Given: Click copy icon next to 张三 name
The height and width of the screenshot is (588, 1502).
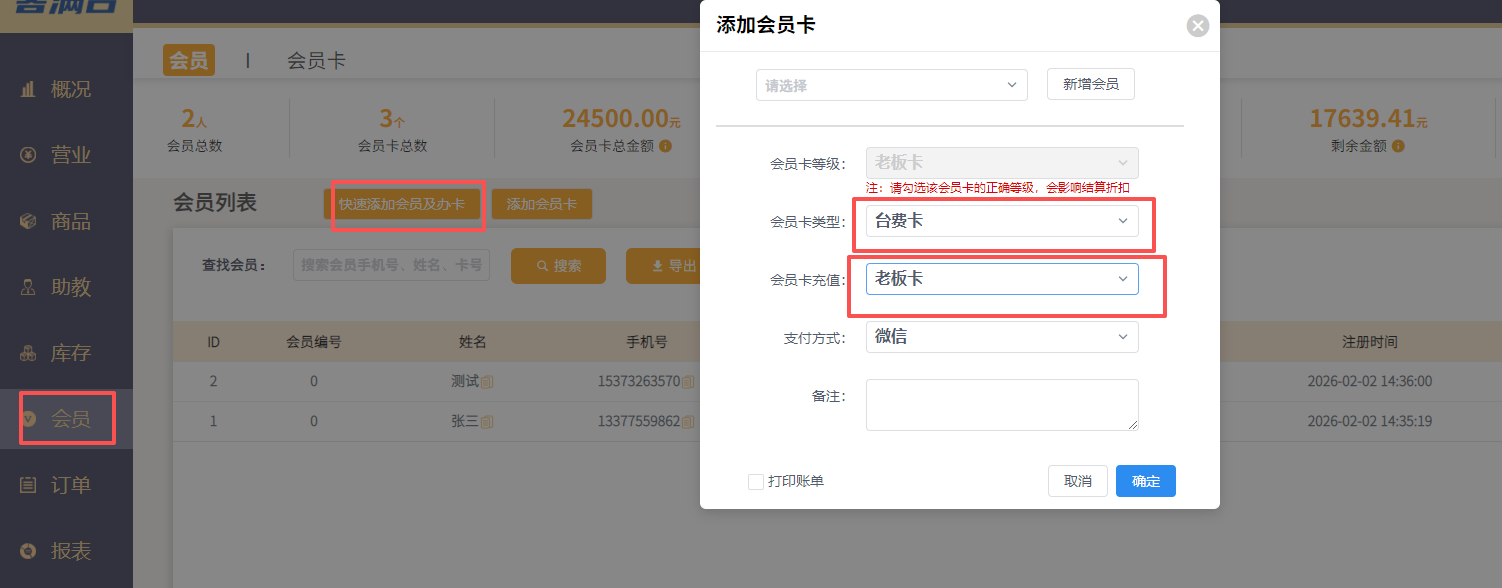Looking at the screenshot, I should (487, 422).
